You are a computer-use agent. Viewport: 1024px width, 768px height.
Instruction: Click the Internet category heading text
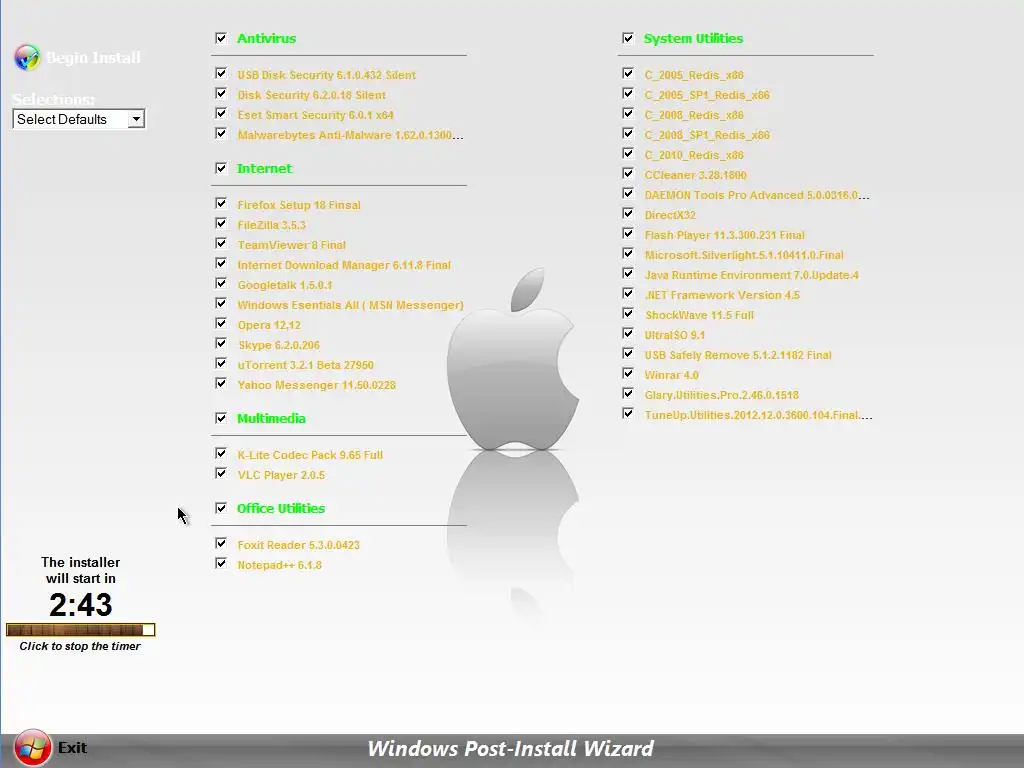click(x=264, y=168)
